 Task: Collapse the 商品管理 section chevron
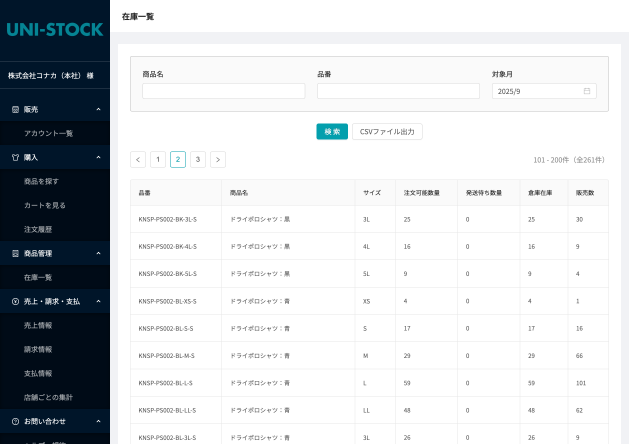[x=98, y=253]
